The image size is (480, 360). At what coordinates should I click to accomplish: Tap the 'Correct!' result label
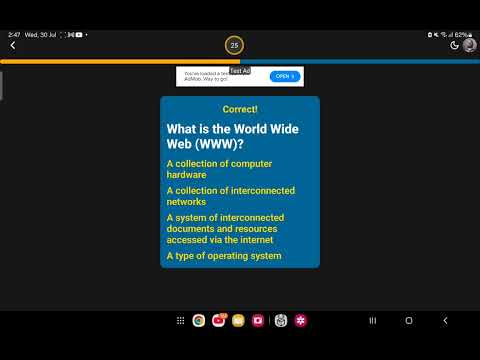click(x=240, y=109)
